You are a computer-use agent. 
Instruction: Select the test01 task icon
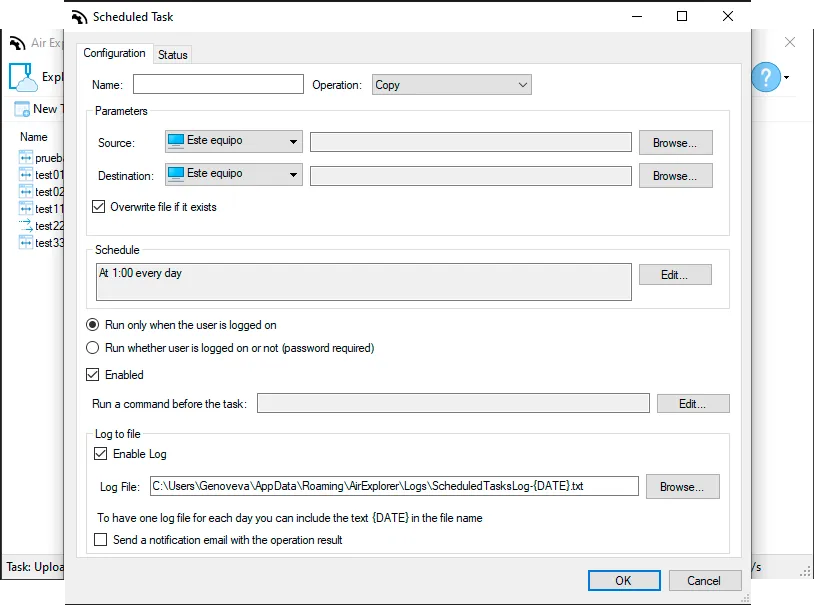point(25,174)
